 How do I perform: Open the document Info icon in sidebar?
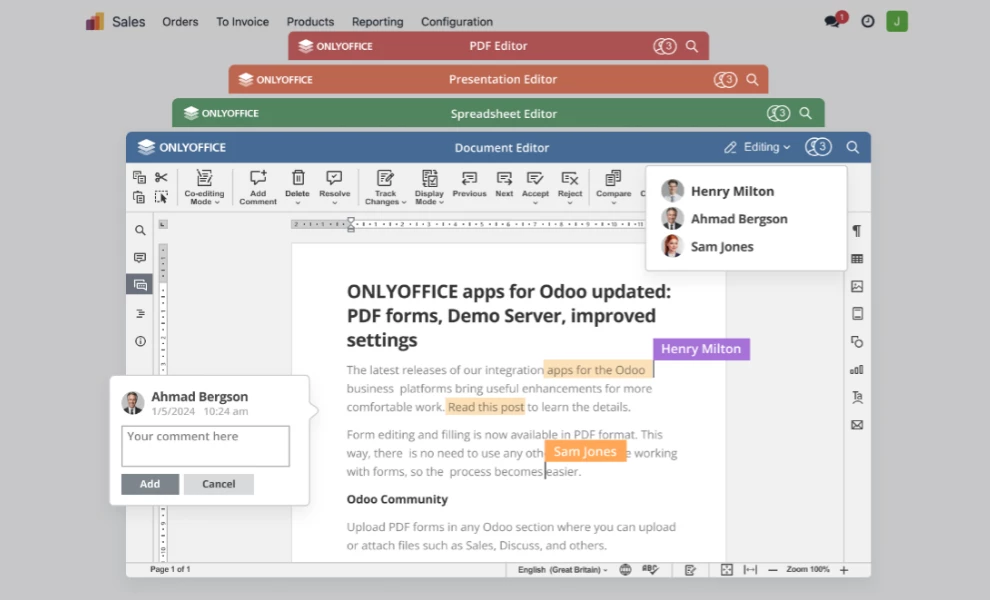point(140,341)
